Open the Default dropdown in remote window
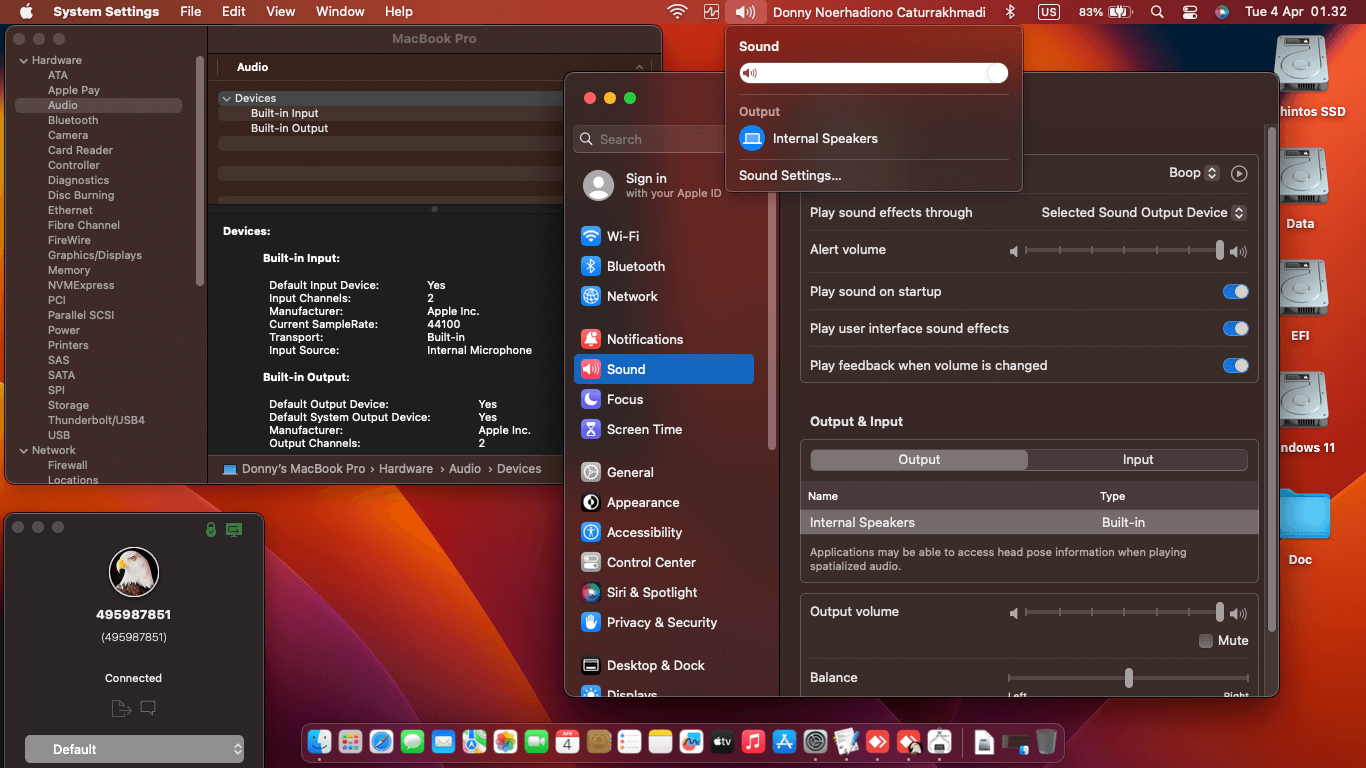 (x=134, y=749)
